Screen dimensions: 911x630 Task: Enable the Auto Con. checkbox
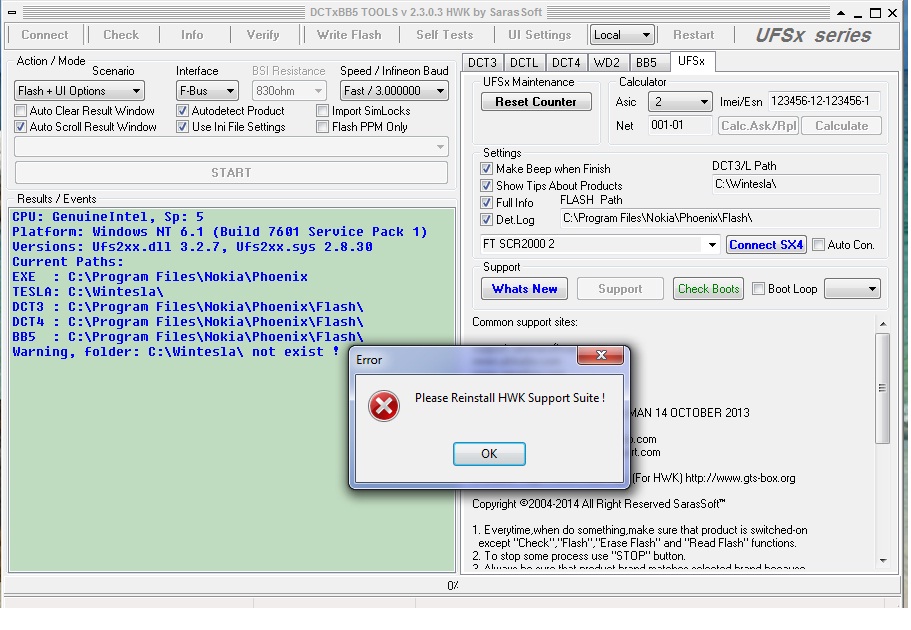pyautogui.click(x=818, y=245)
